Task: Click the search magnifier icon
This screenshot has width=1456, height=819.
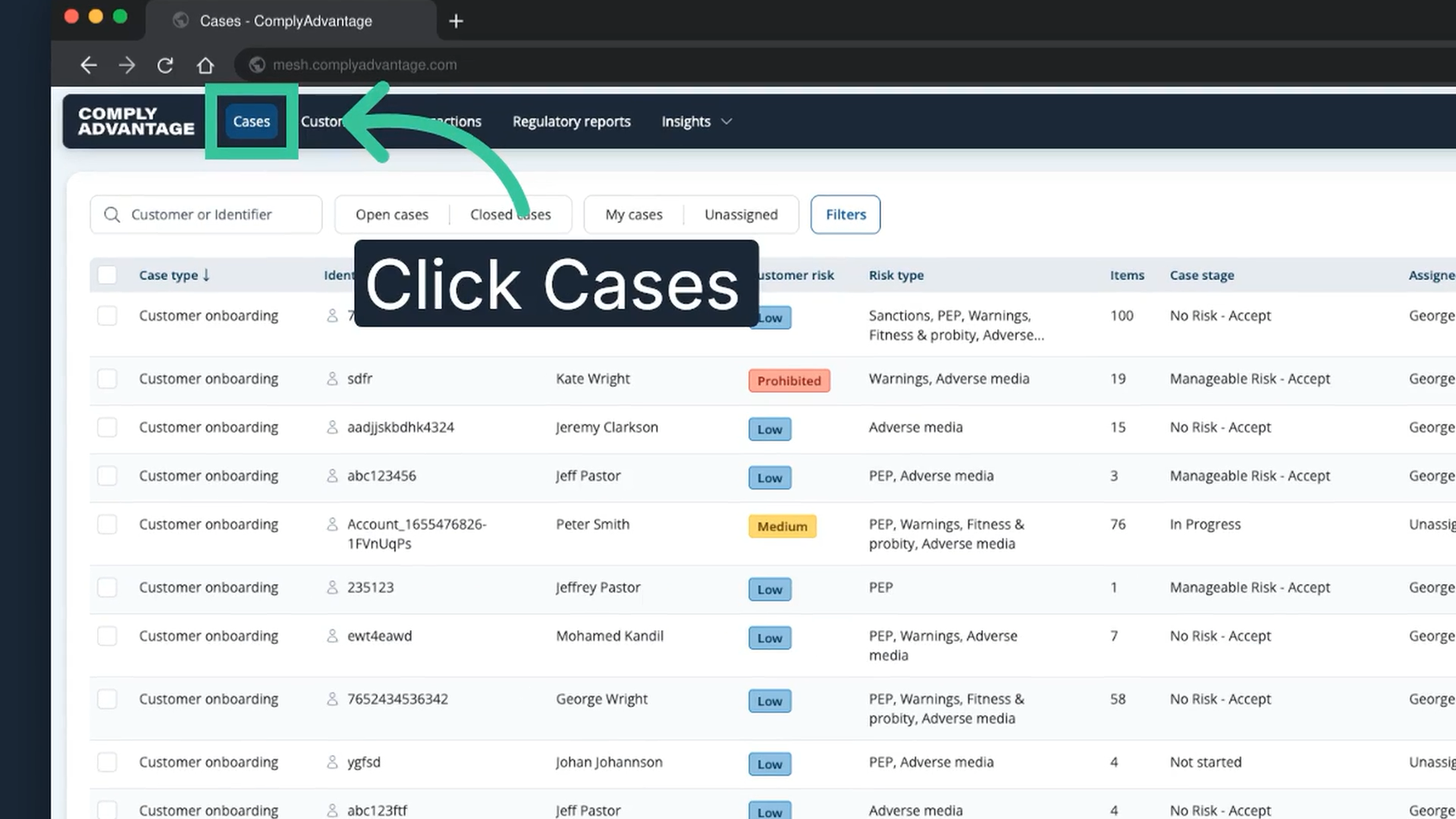Action: tap(112, 215)
